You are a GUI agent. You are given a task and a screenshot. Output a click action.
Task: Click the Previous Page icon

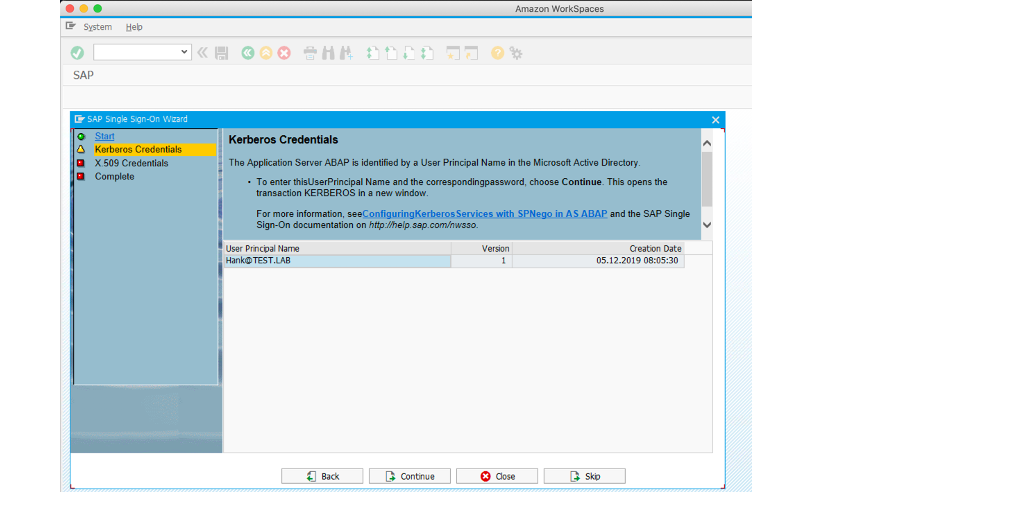[x=391, y=53]
